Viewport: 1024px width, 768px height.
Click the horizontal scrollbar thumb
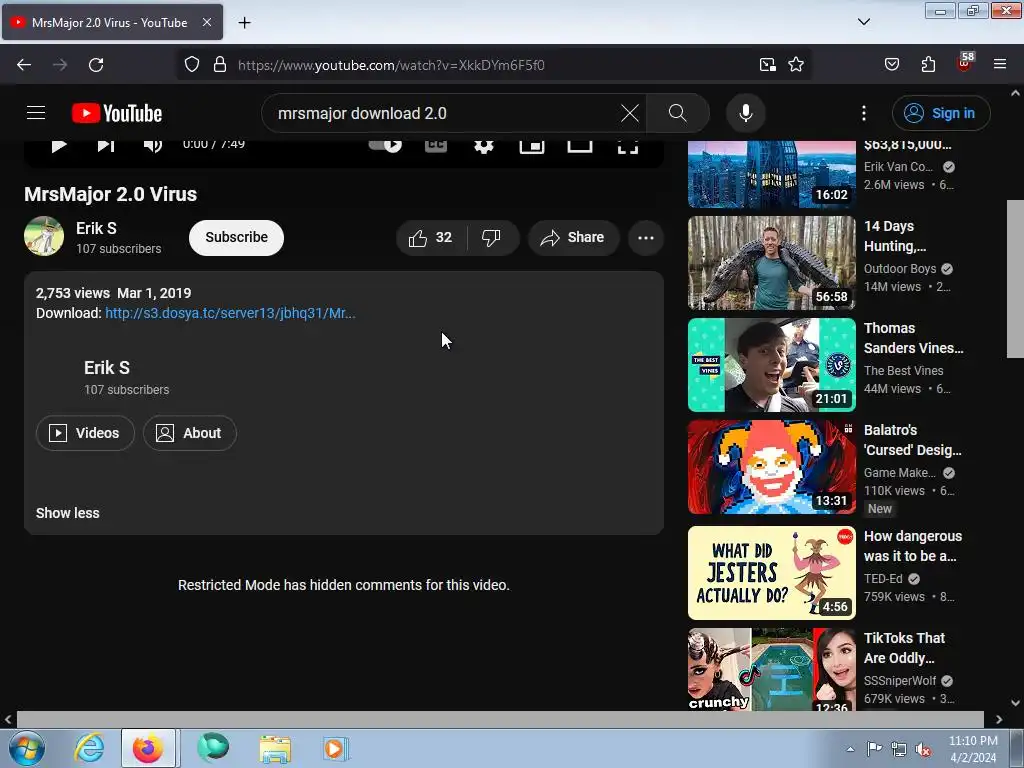click(x=500, y=719)
